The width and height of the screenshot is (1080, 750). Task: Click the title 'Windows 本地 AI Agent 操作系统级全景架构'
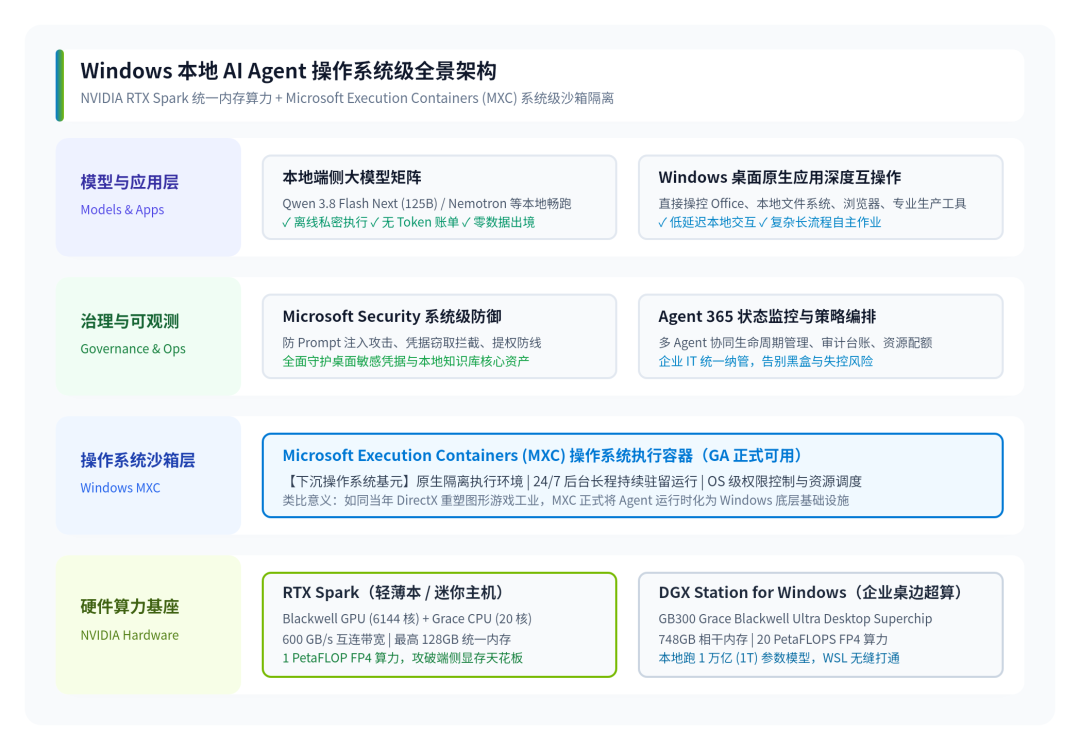pyautogui.click(x=288, y=71)
